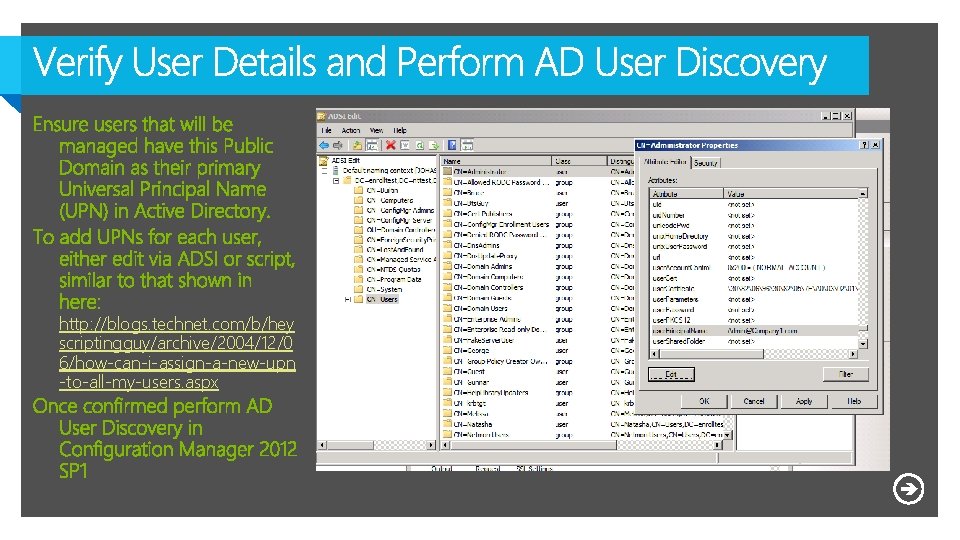Open the Action menu

[351, 130]
